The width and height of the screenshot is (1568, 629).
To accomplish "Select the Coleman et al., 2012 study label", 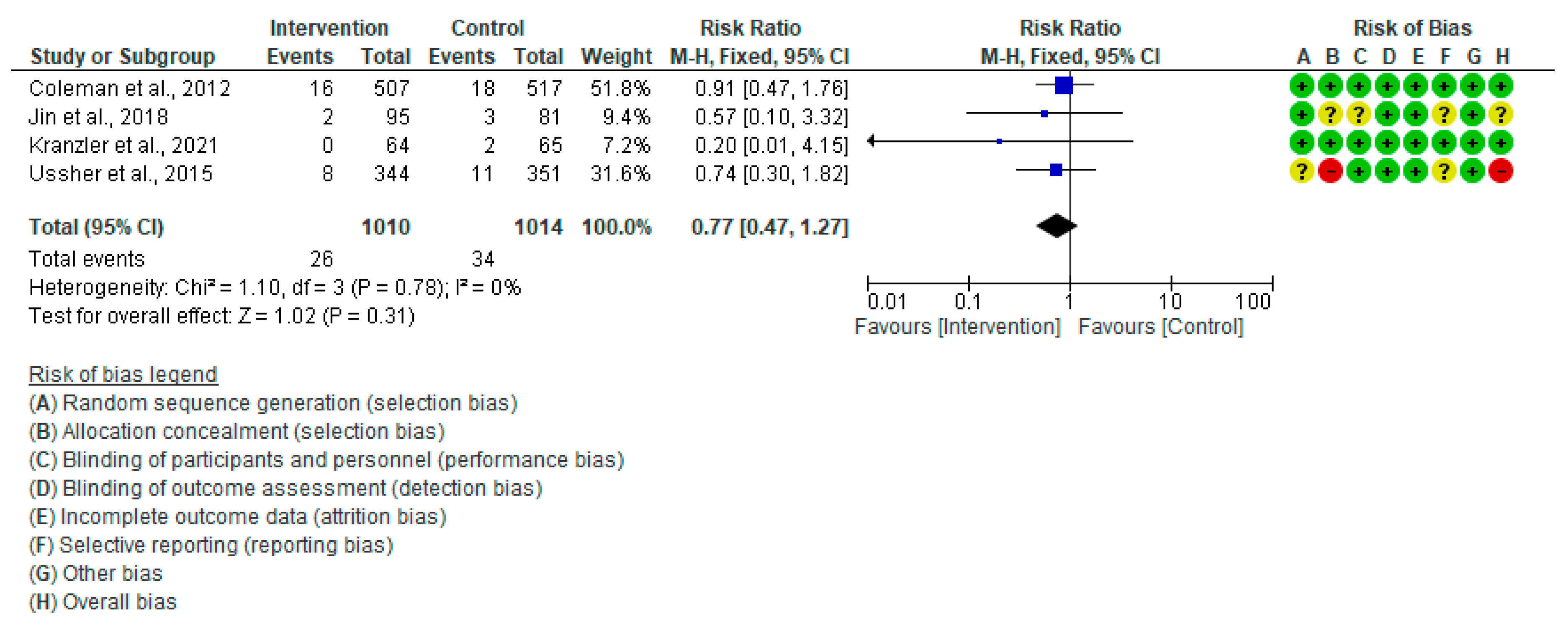I will click(130, 89).
